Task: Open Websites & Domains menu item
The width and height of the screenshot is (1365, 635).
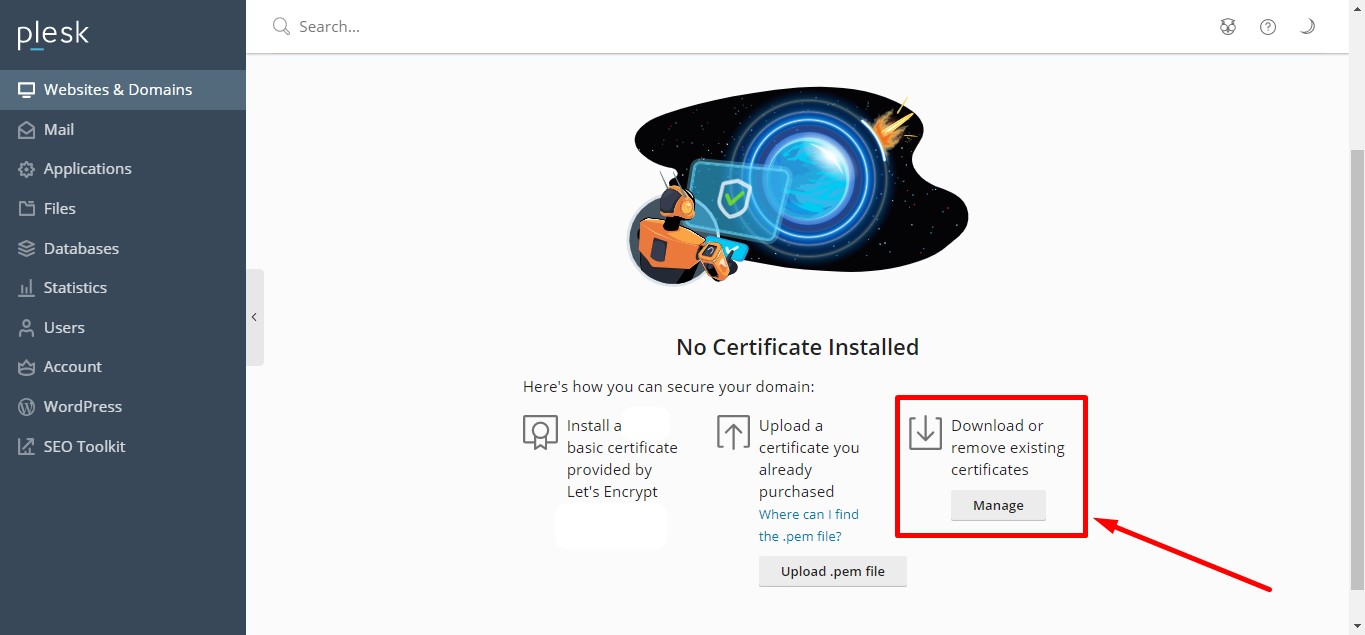Action: [123, 90]
